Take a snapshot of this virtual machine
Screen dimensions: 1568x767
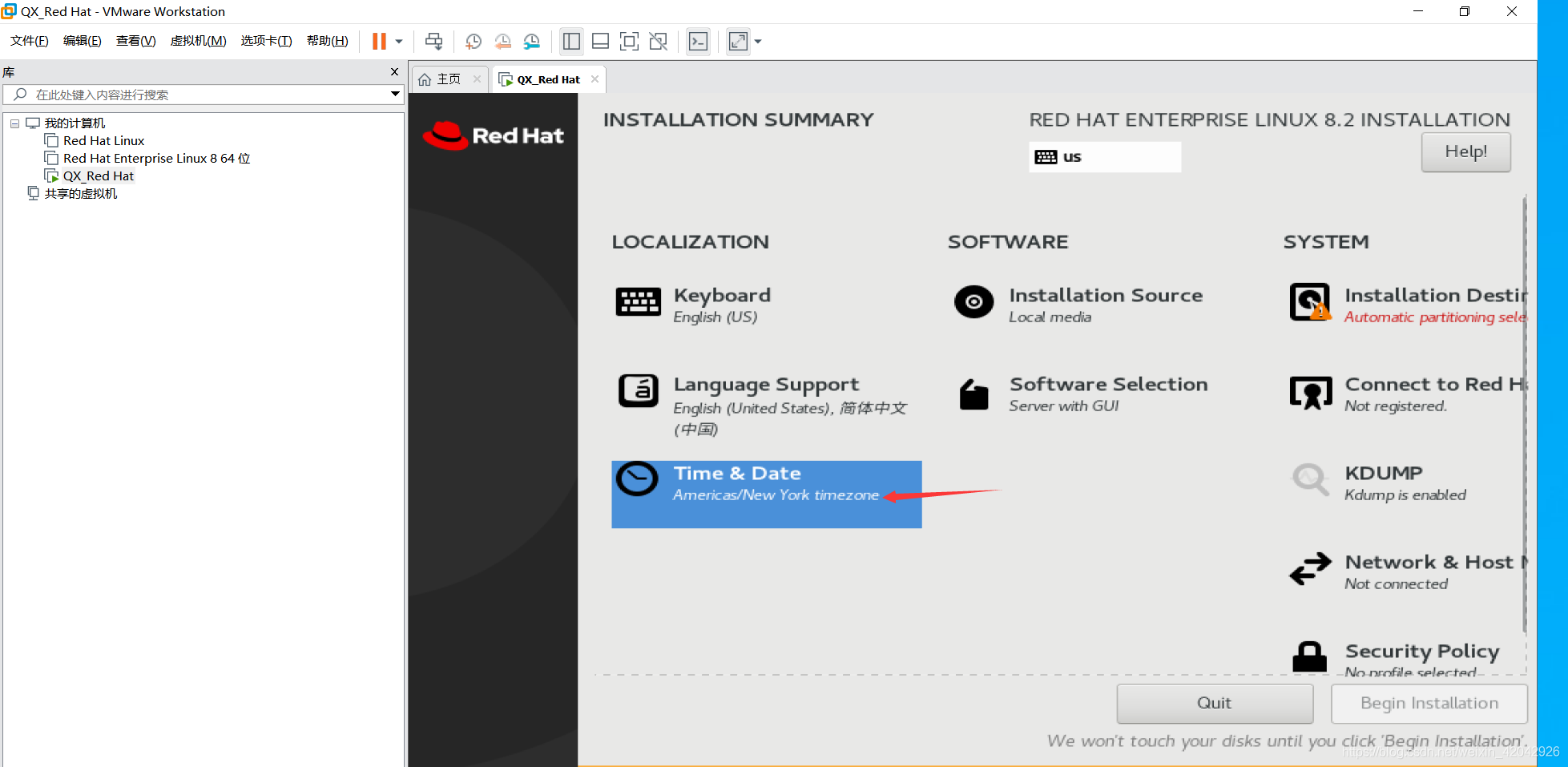474,42
